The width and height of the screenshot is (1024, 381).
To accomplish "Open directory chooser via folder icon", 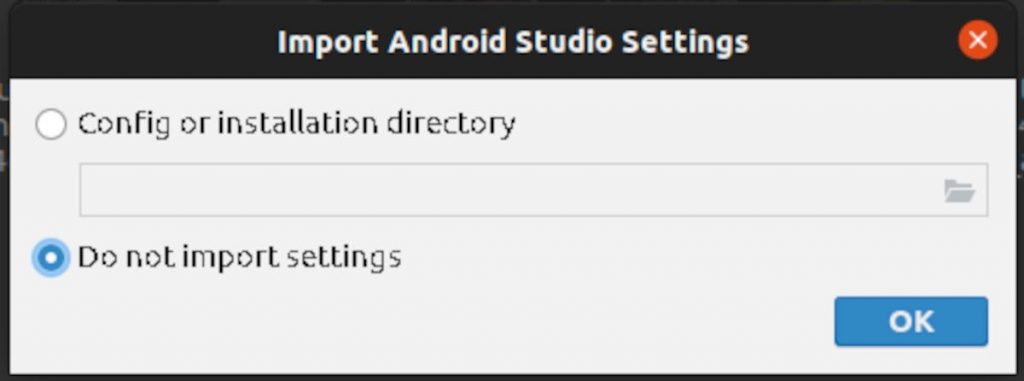I will 959,191.
